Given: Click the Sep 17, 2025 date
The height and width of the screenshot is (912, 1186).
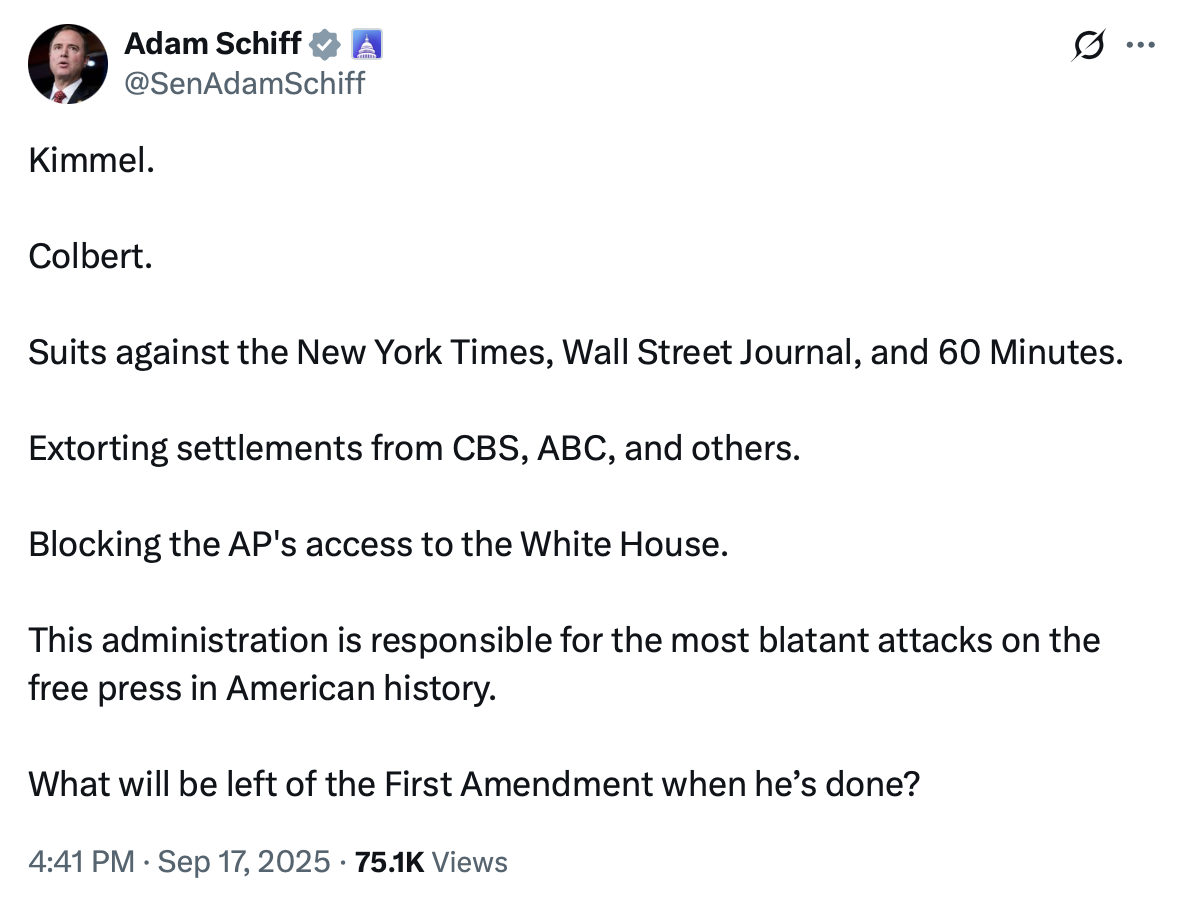Looking at the screenshot, I should [244, 861].
